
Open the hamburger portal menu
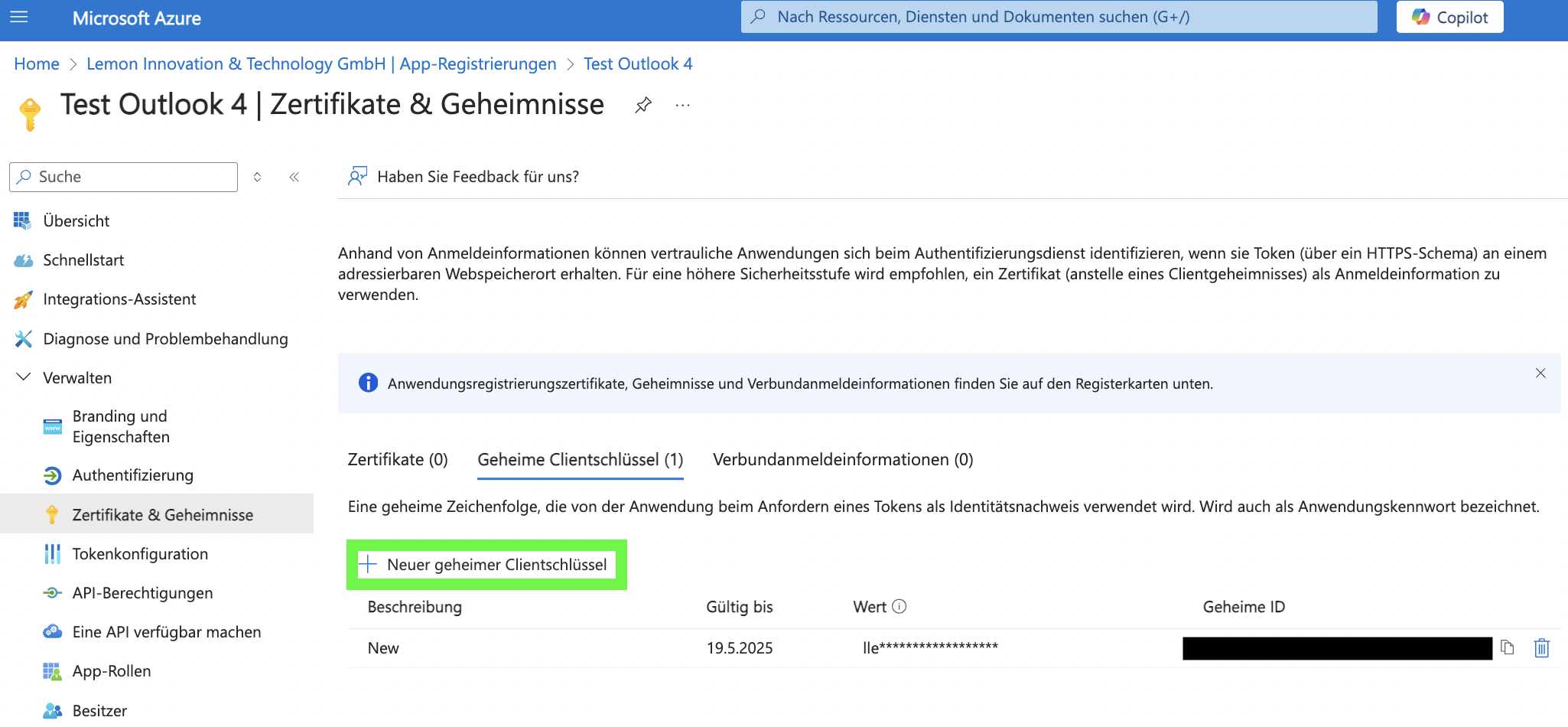[19, 17]
